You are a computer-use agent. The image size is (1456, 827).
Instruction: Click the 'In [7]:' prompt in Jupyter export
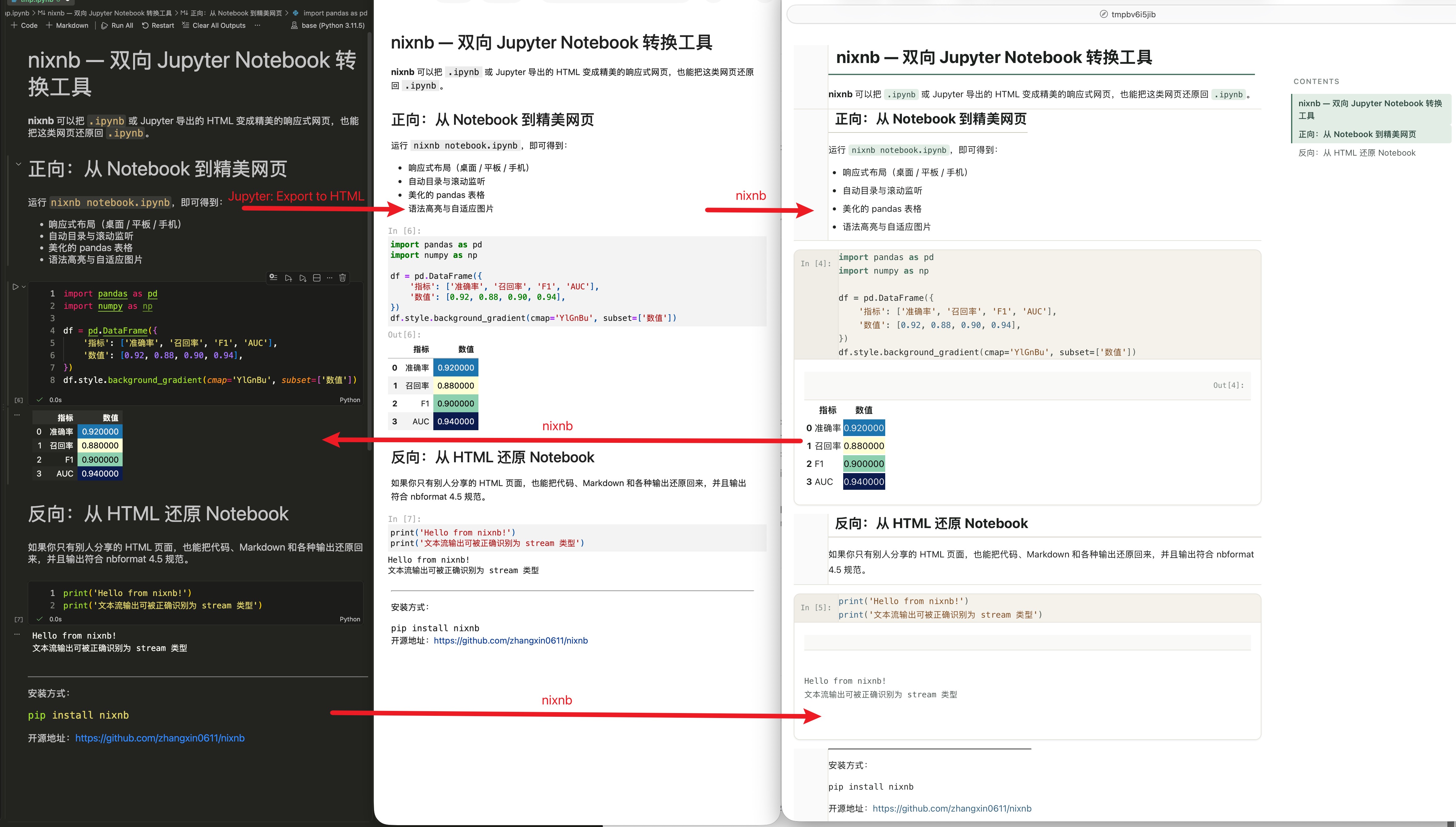coord(405,519)
